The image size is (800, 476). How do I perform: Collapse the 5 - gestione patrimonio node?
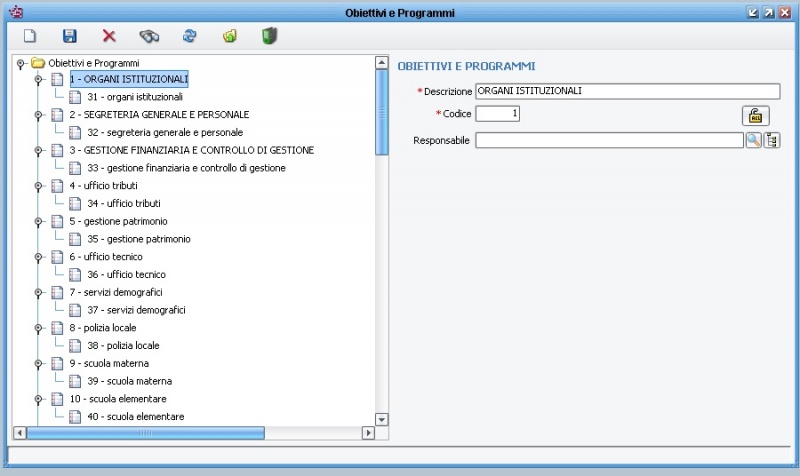pos(38,221)
